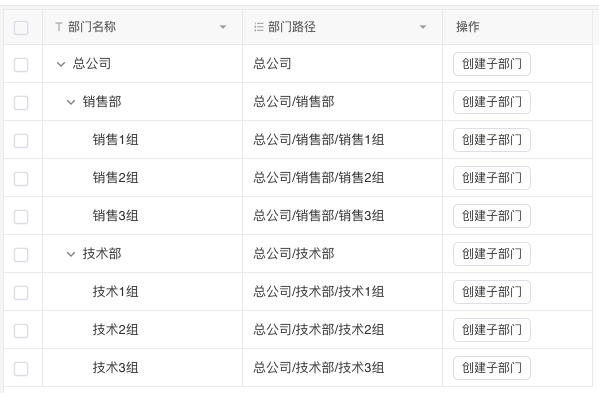599x393 pixels.
Task: Collapse the 总公司 tree node
Action: 61,64
